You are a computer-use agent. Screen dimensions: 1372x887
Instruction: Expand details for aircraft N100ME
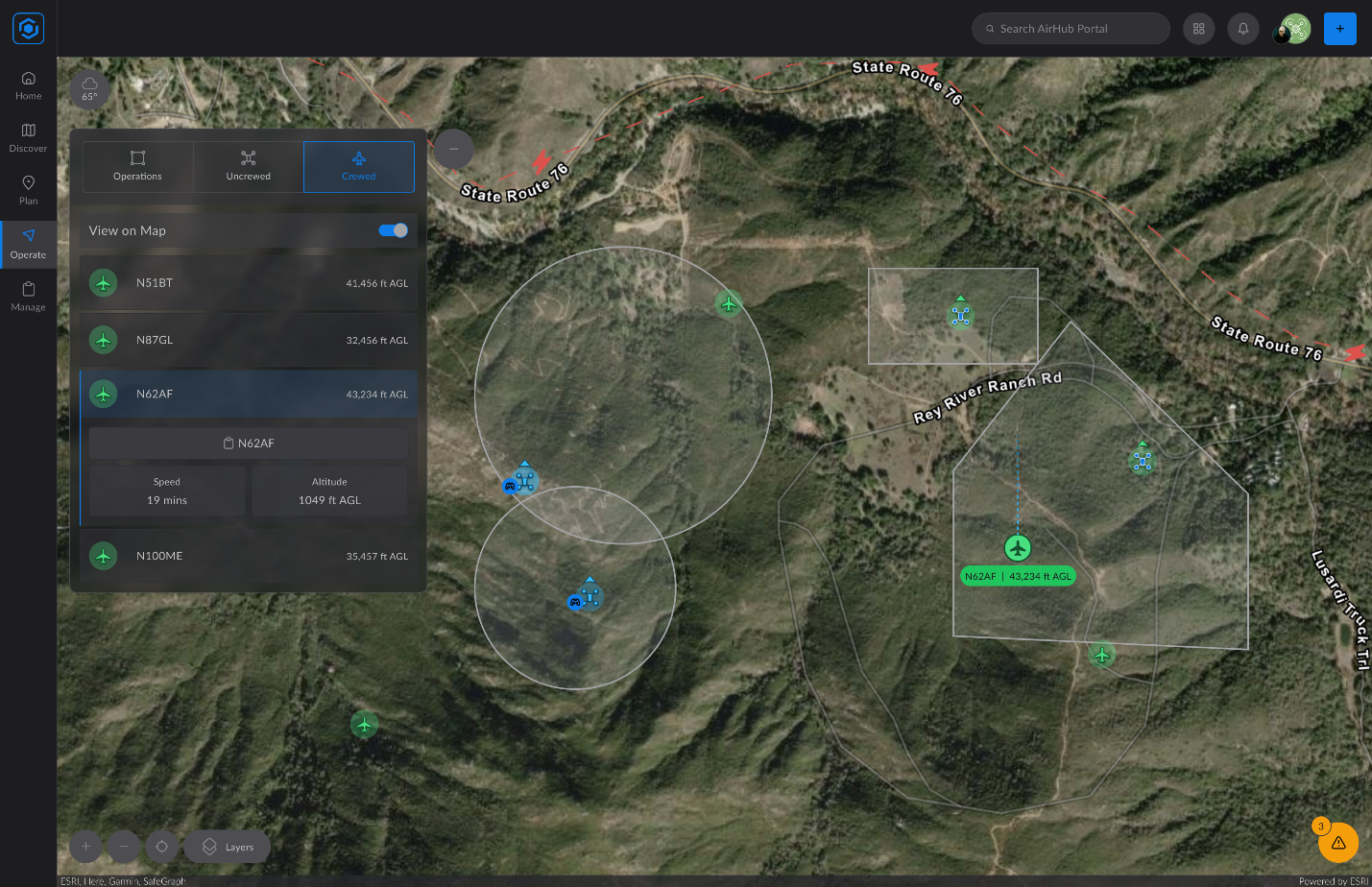(248, 555)
